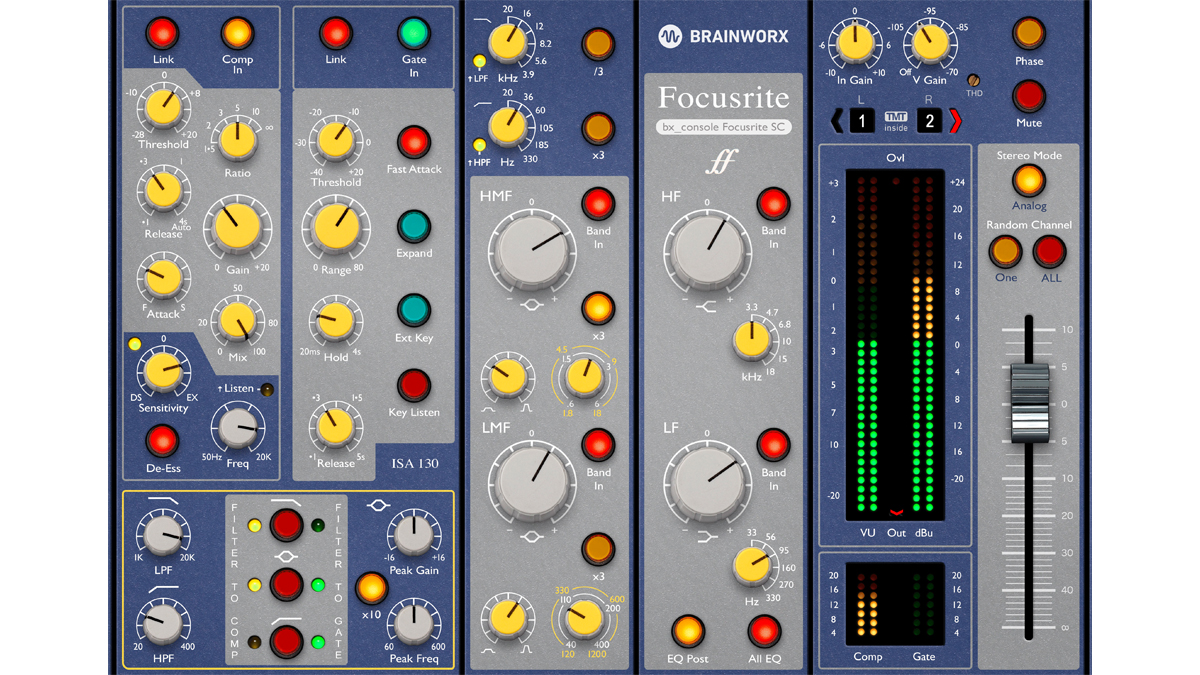Toggle the All EQ button

764,632
